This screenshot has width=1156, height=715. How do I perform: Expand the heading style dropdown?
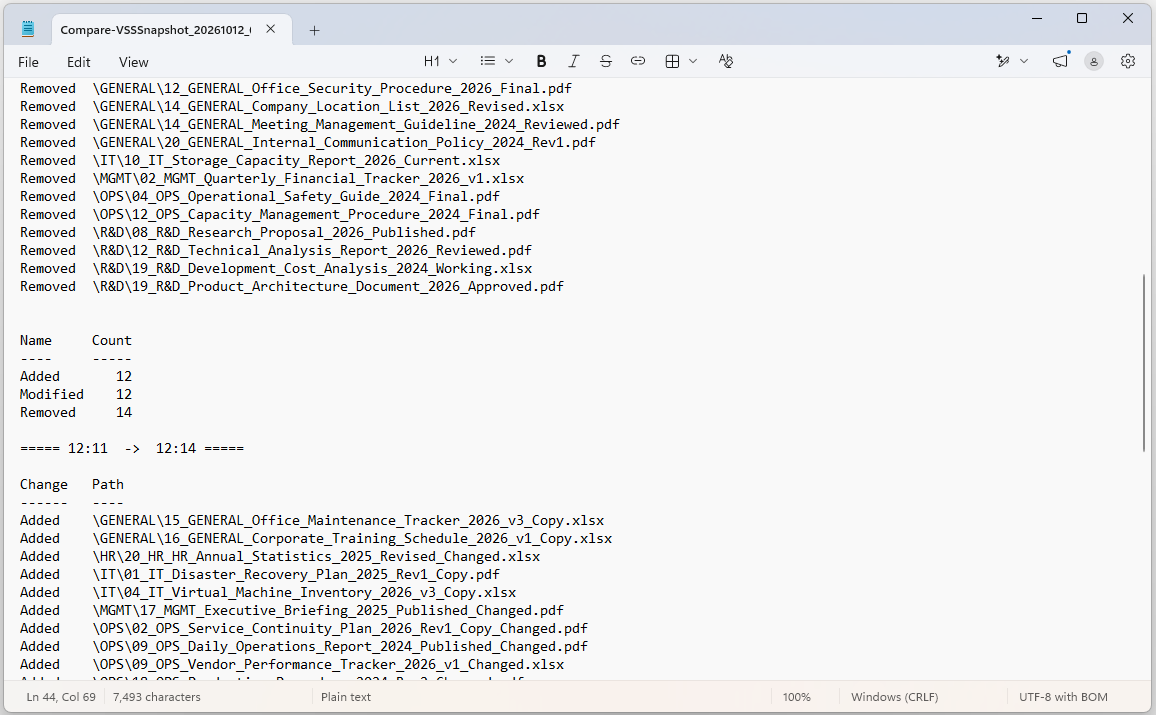453,61
